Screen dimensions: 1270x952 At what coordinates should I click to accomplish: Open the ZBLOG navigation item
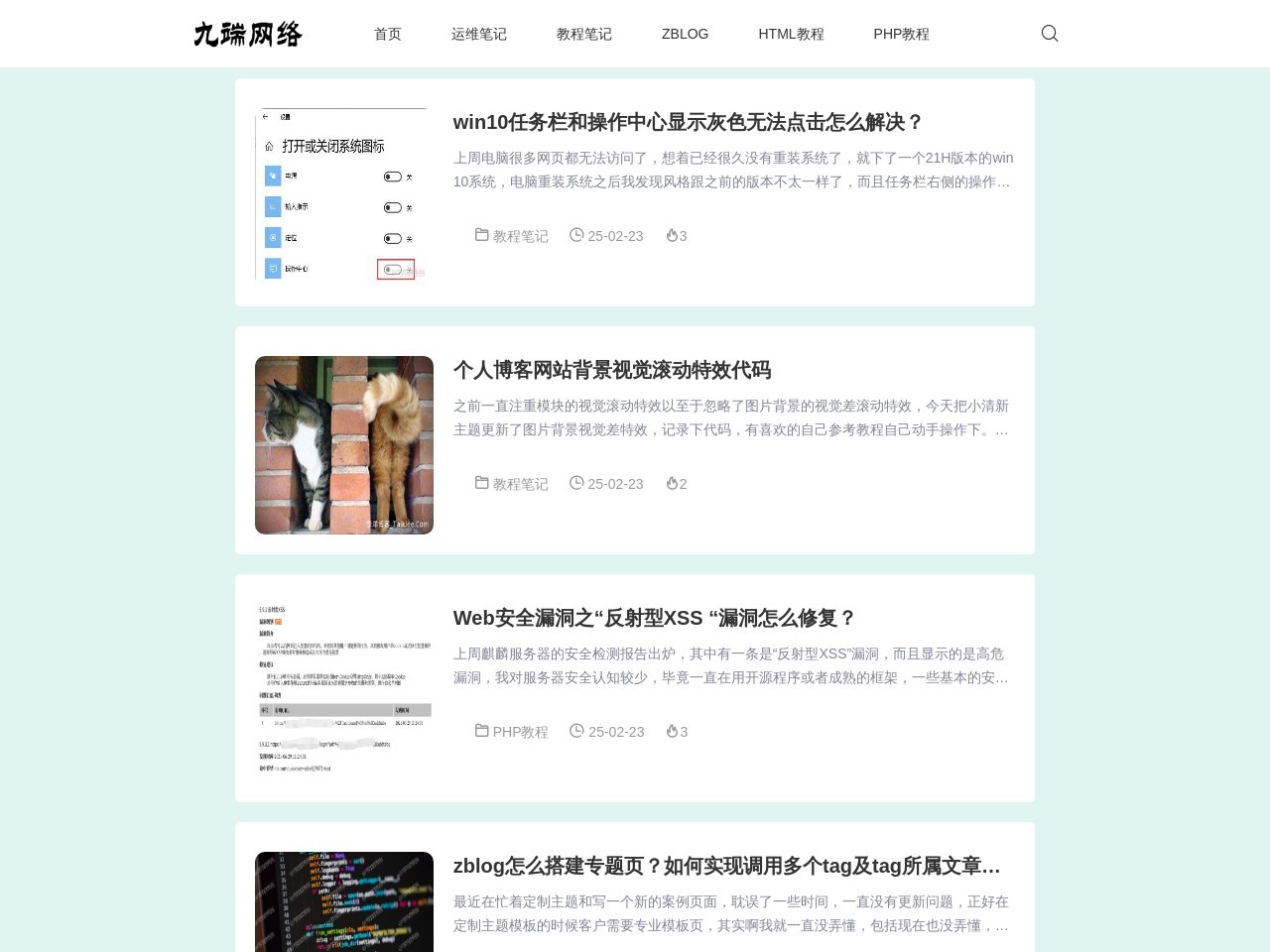(685, 33)
